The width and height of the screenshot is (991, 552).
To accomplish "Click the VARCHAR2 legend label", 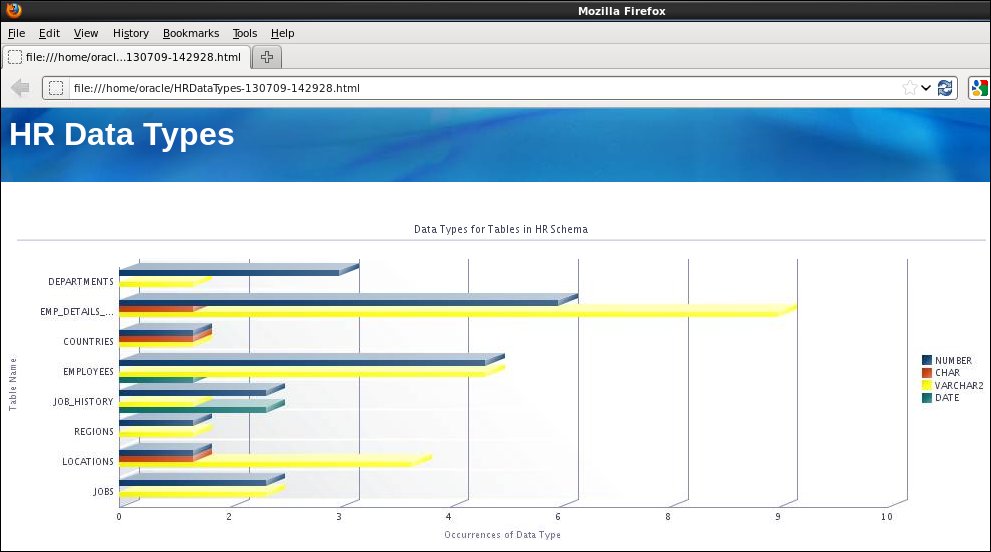I will [x=959, y=385].
